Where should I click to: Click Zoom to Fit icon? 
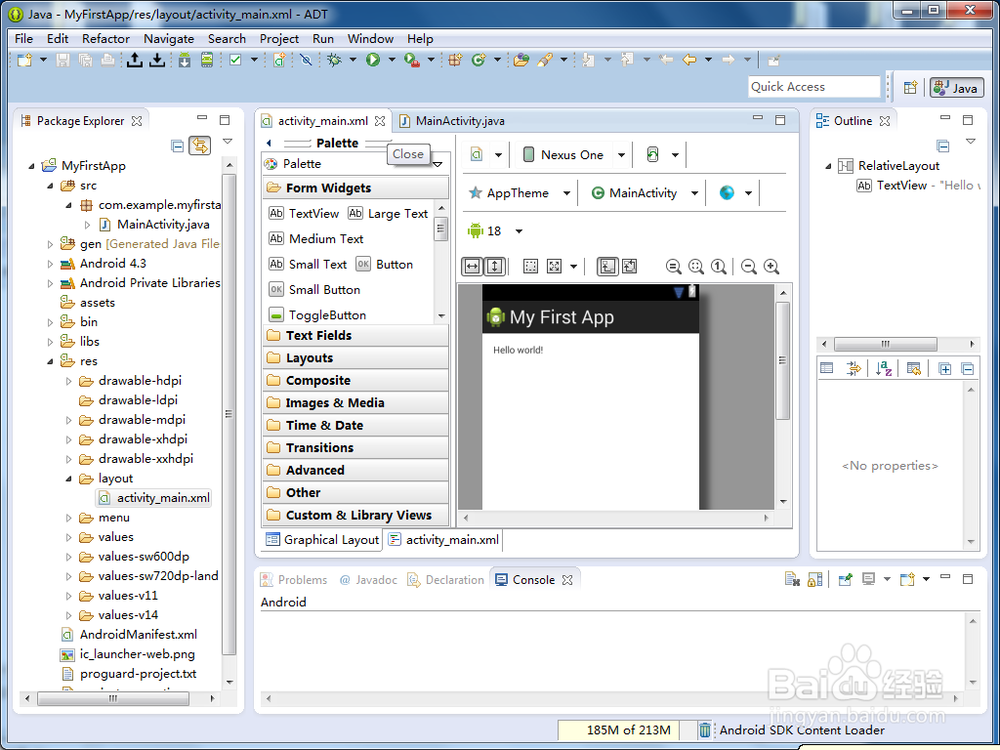pos(696,267)
